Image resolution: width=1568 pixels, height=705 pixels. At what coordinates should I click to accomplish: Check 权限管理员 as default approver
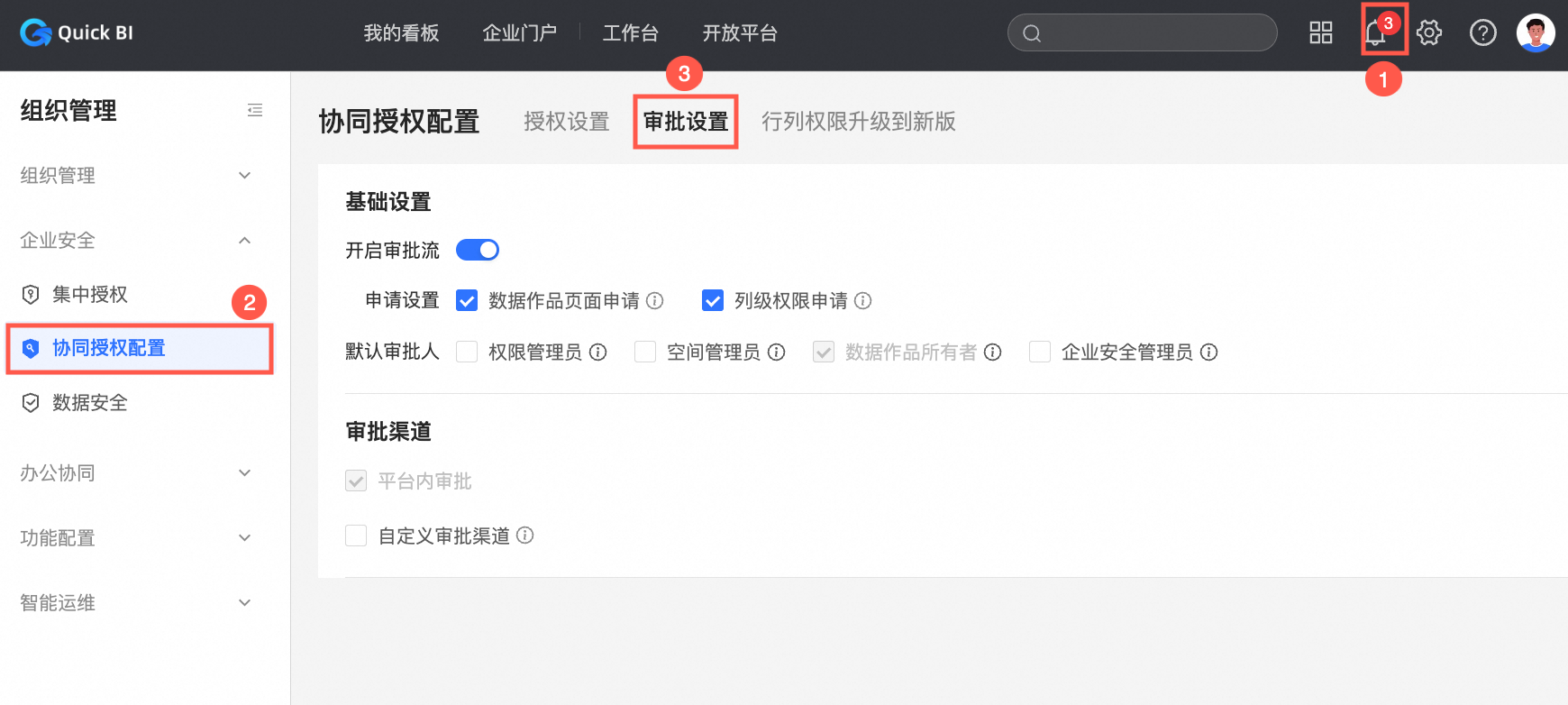[x=467, y=352]
